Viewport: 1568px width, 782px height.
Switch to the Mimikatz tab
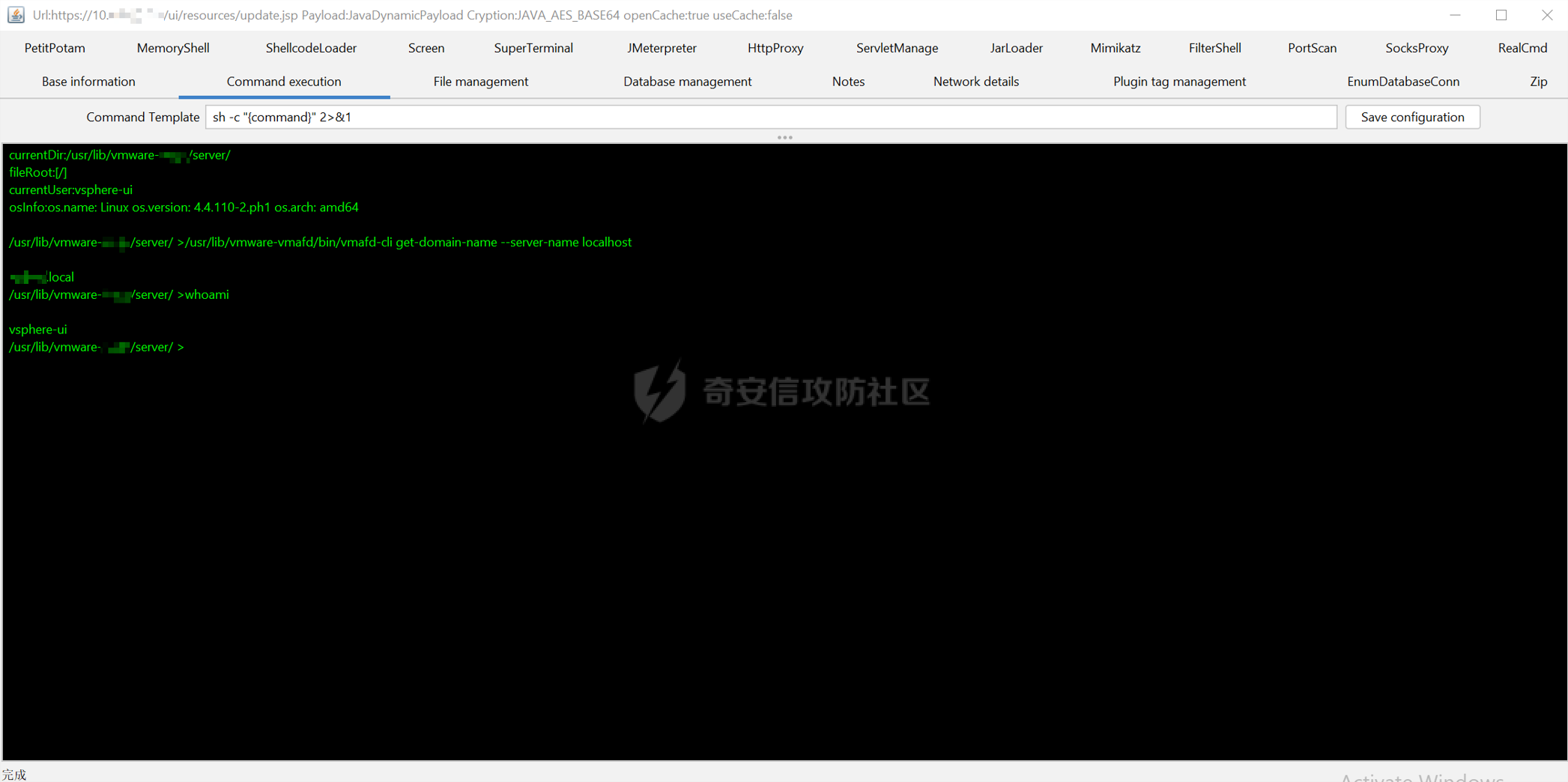click(1116, 48)
